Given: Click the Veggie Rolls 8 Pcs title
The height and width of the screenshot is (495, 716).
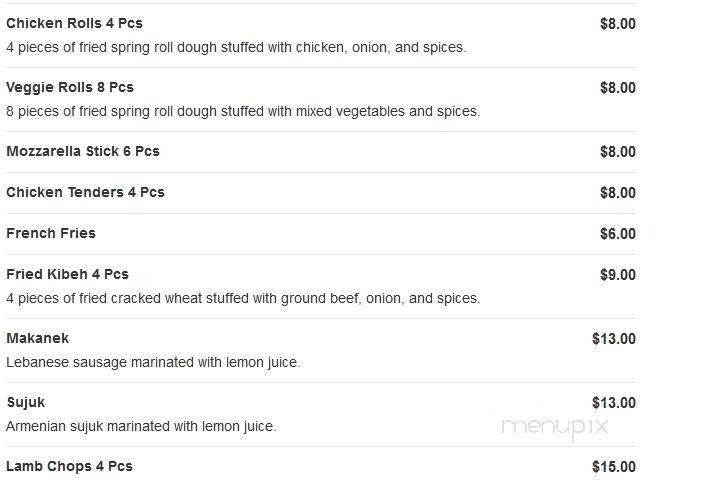Looking at the screenshot, I should (70, 87).
